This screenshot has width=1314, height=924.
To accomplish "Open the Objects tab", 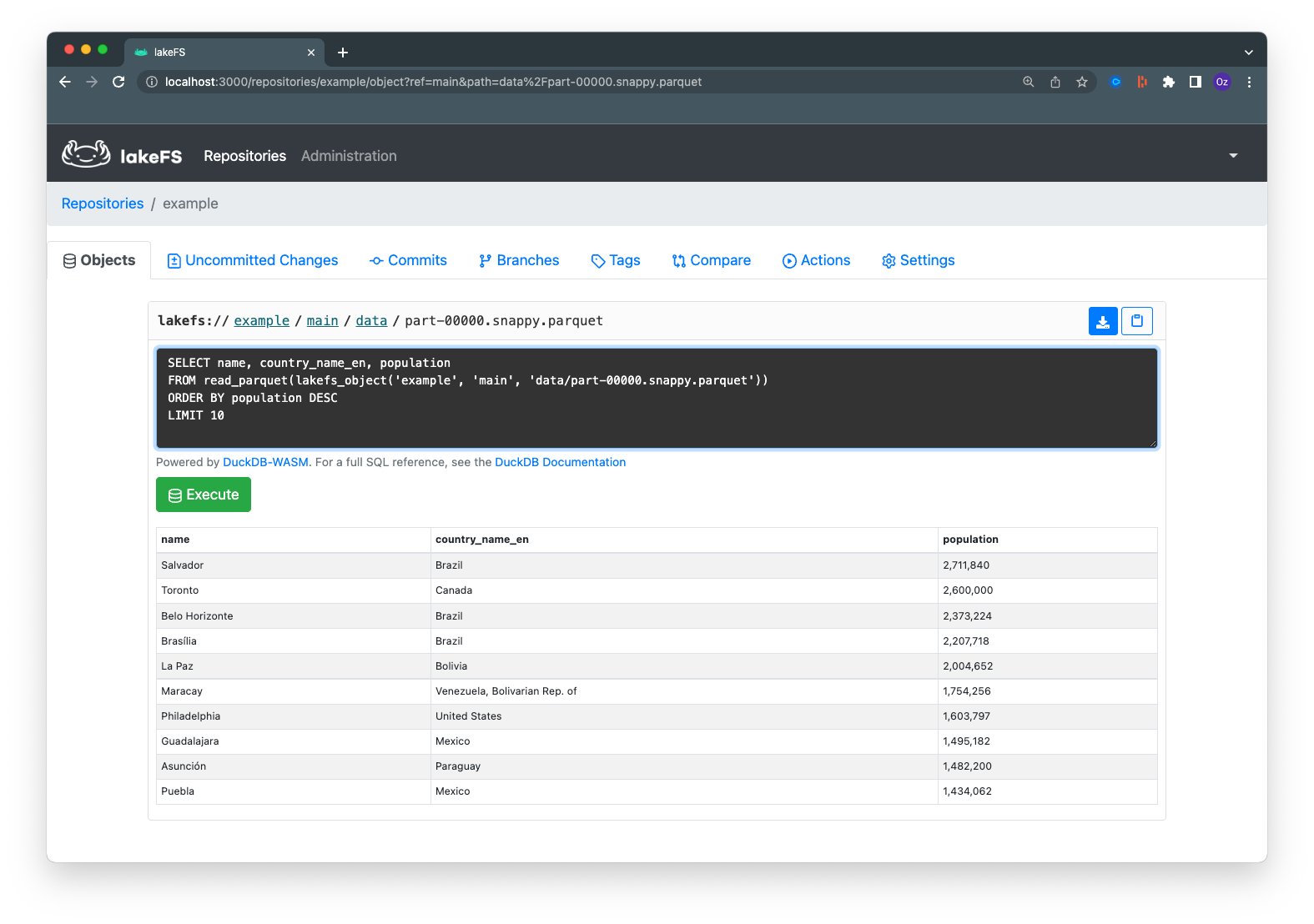I will (99, 260).
